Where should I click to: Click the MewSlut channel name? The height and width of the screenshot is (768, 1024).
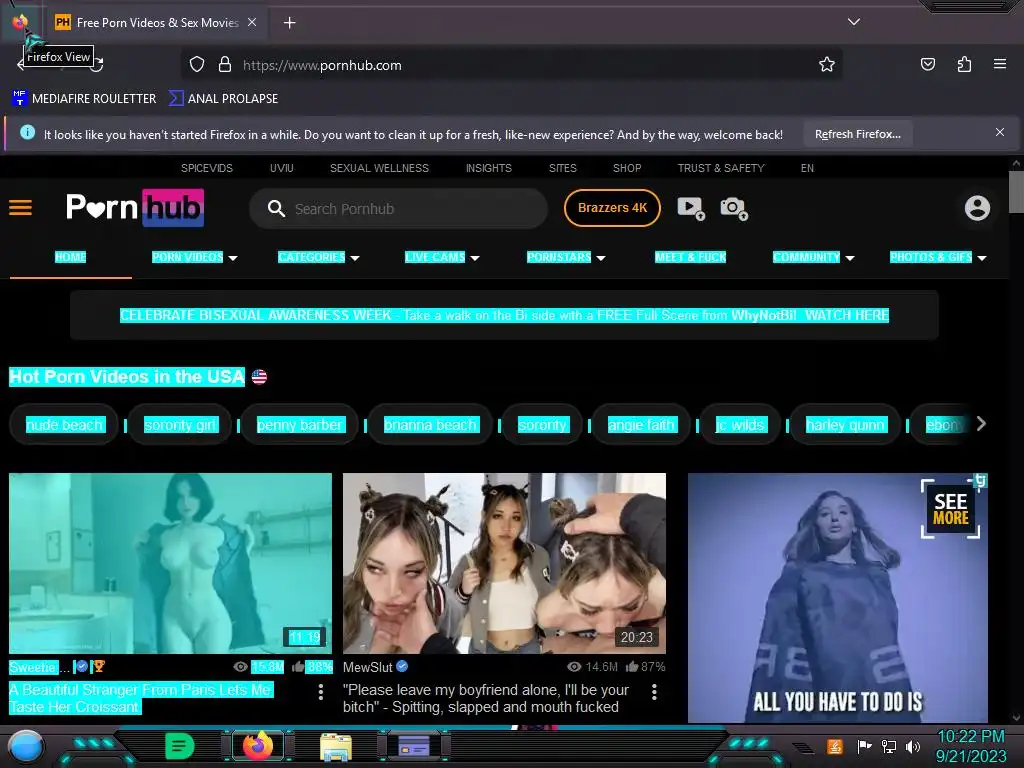coord(368,667)
